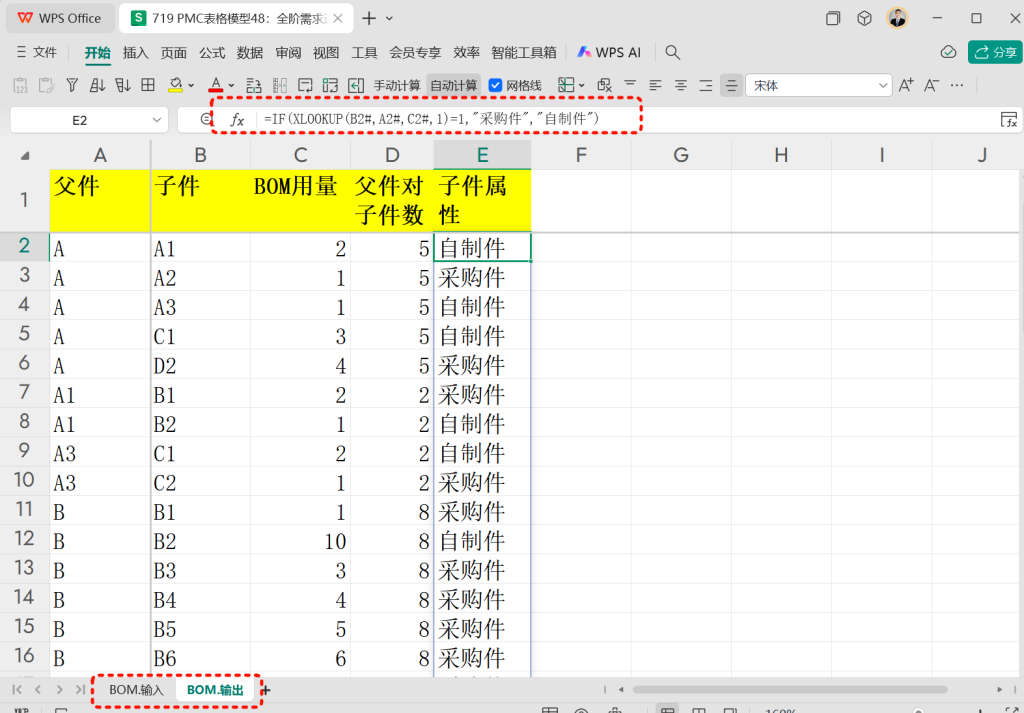The height and width of the screenshot is (713, 1024).
Task: Open the more options ellipsis in toolbar
Action: coord(957,85)
